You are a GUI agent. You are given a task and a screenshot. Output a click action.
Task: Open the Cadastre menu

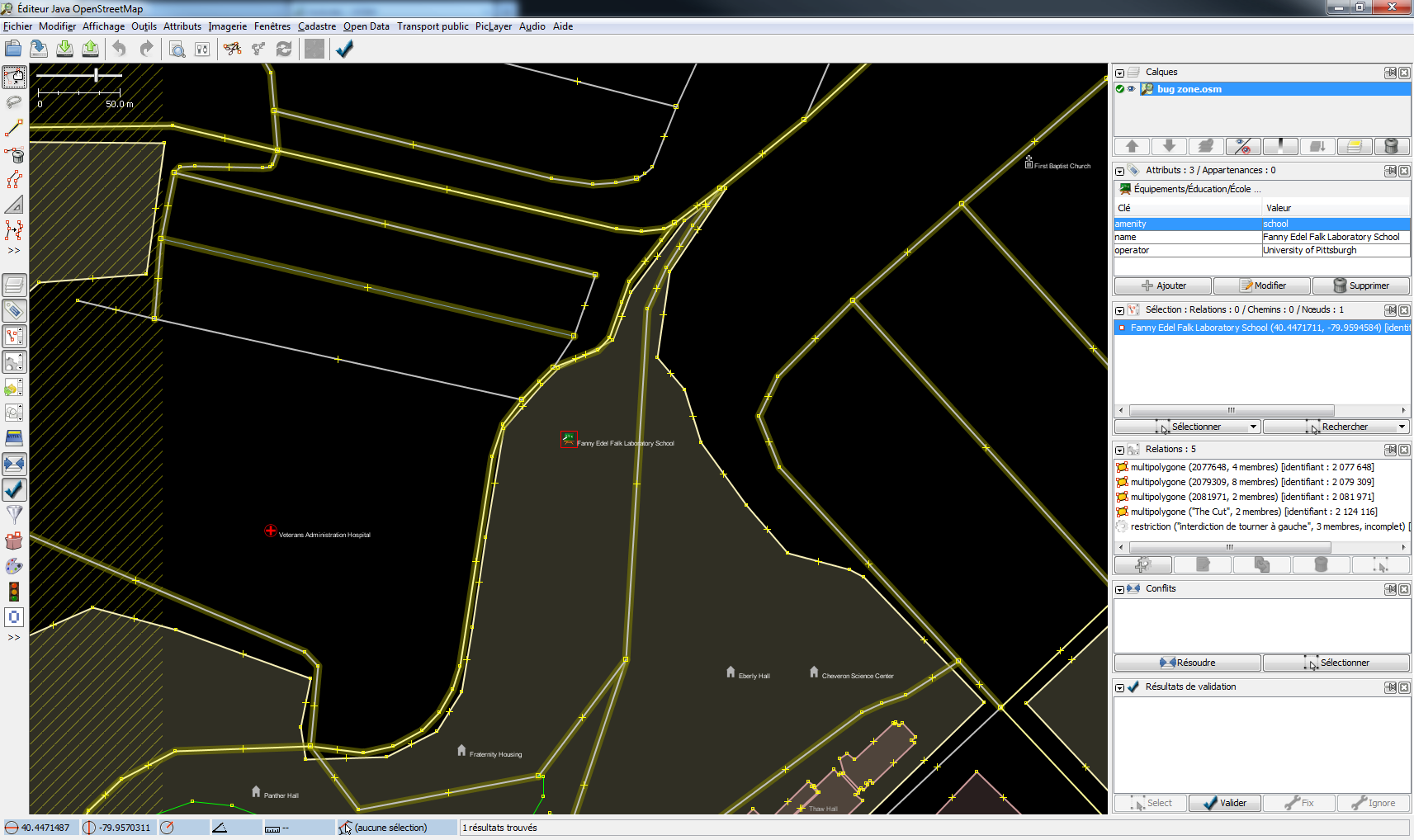click(x=316, y=26)
